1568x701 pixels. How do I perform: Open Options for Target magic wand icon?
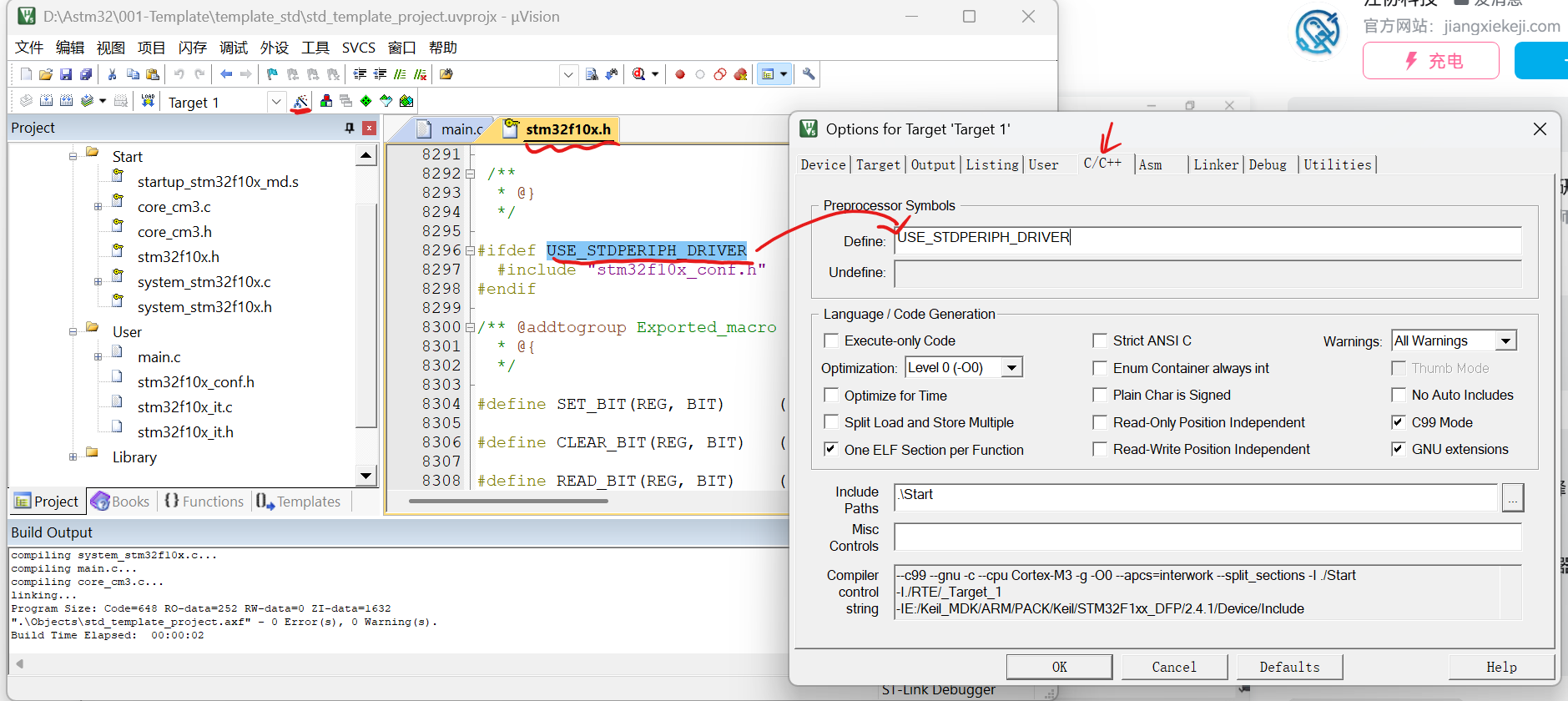pos(301,101)
